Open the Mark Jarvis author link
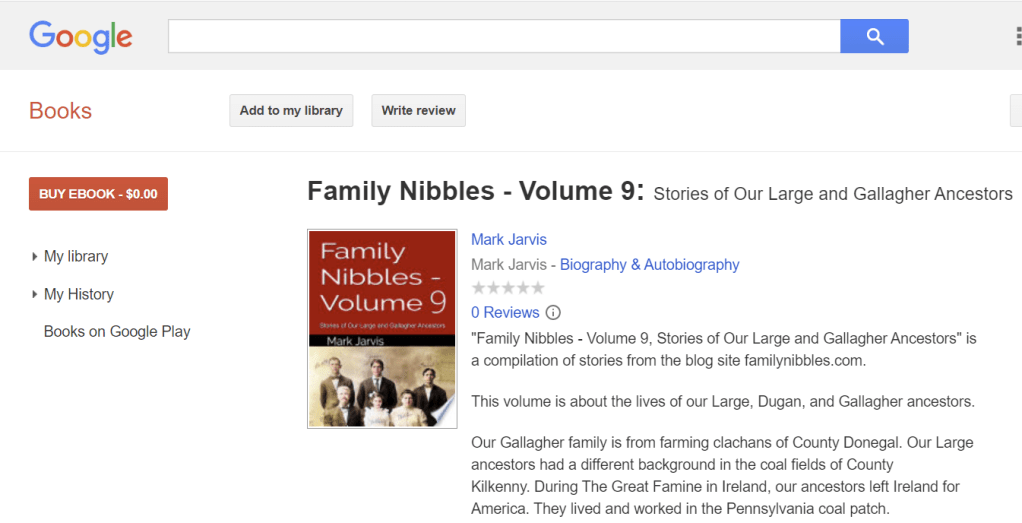Screen dimensions: 1022x523 coord(509,240)
